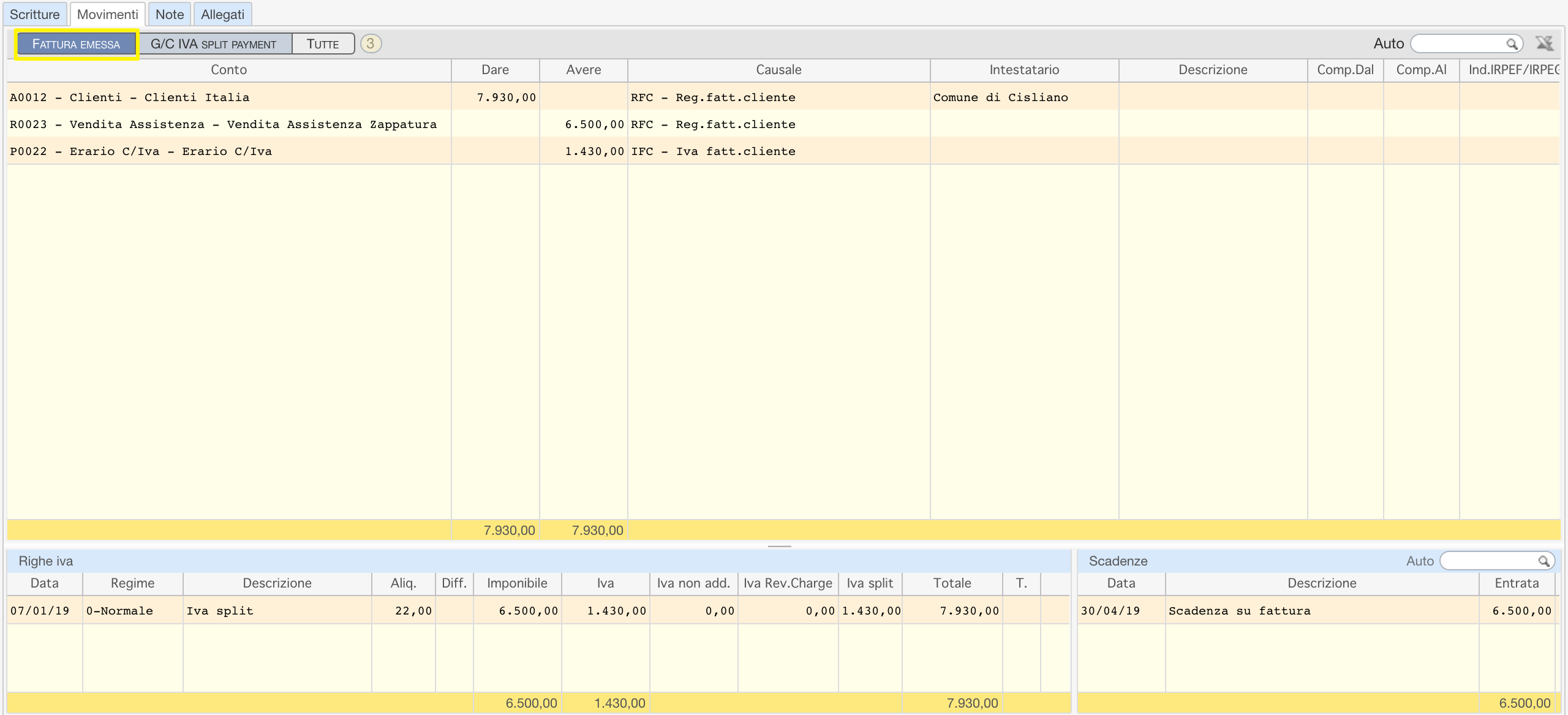Click the Scadenza su fattura description
This screenshot has width=1568, height=715.
pyautogui.click(x=1240, y=611)
